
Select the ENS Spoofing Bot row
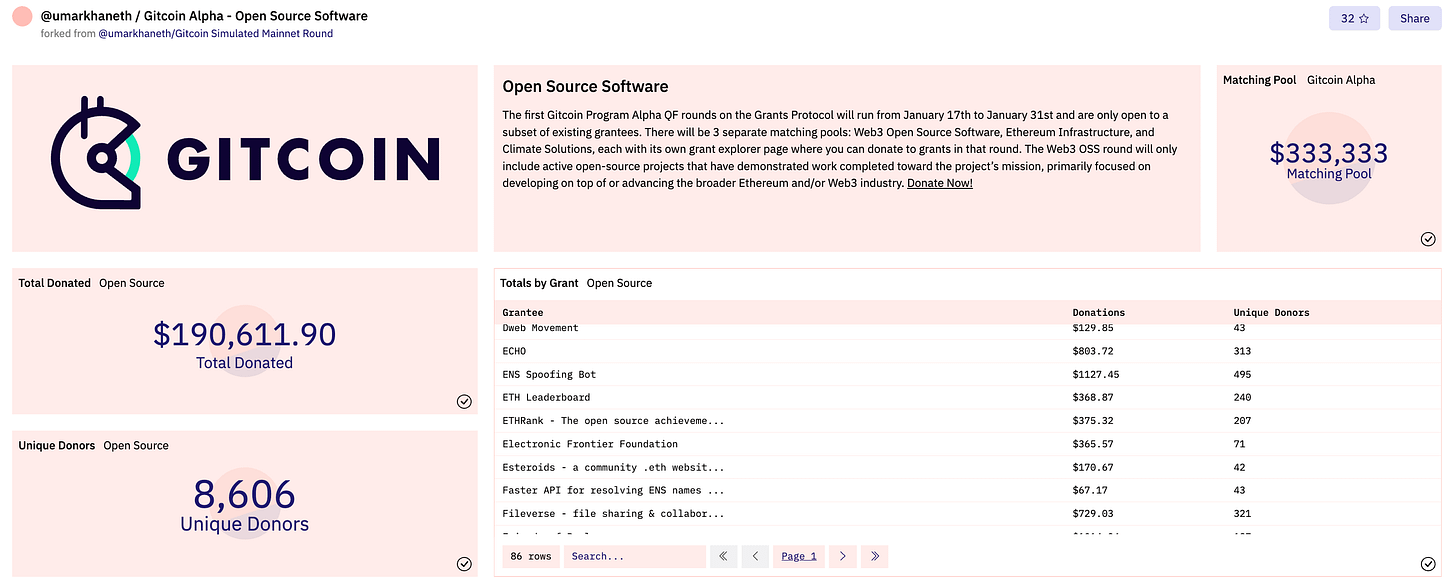[968, 374]
